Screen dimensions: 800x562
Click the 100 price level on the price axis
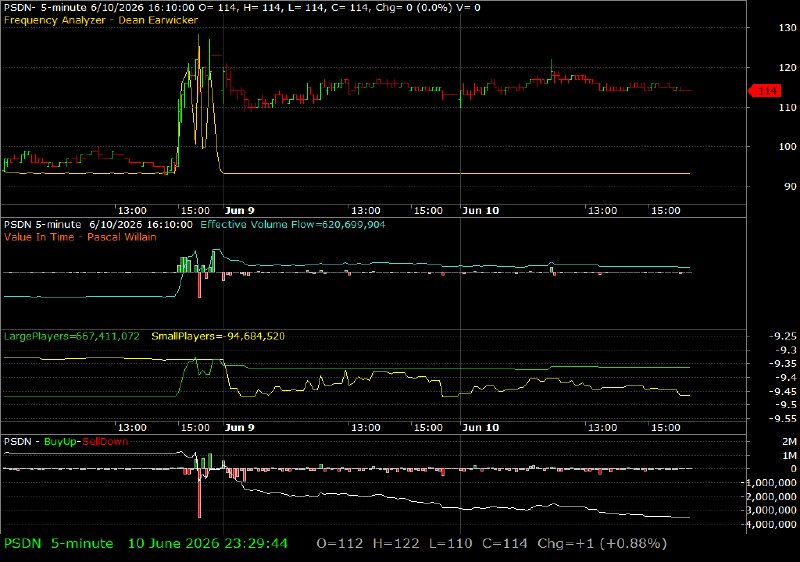(x=787, y=146)
